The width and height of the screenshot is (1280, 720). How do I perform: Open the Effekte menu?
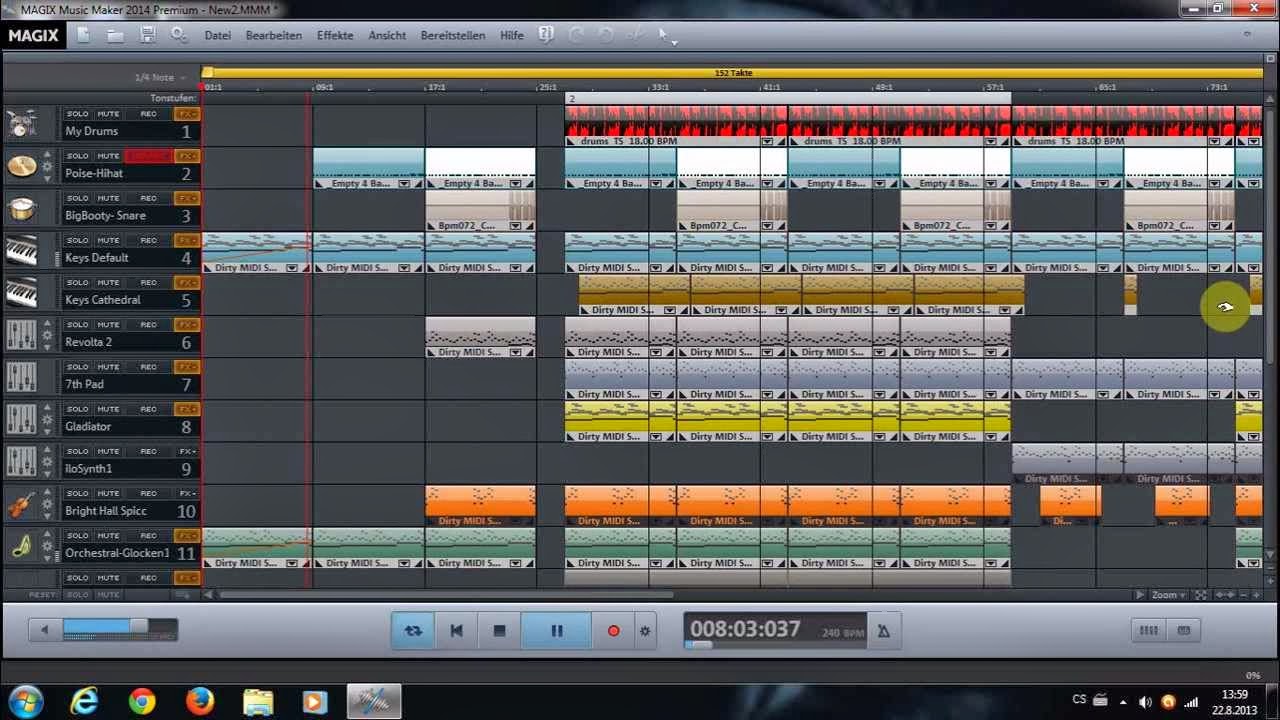coord(335,35)
